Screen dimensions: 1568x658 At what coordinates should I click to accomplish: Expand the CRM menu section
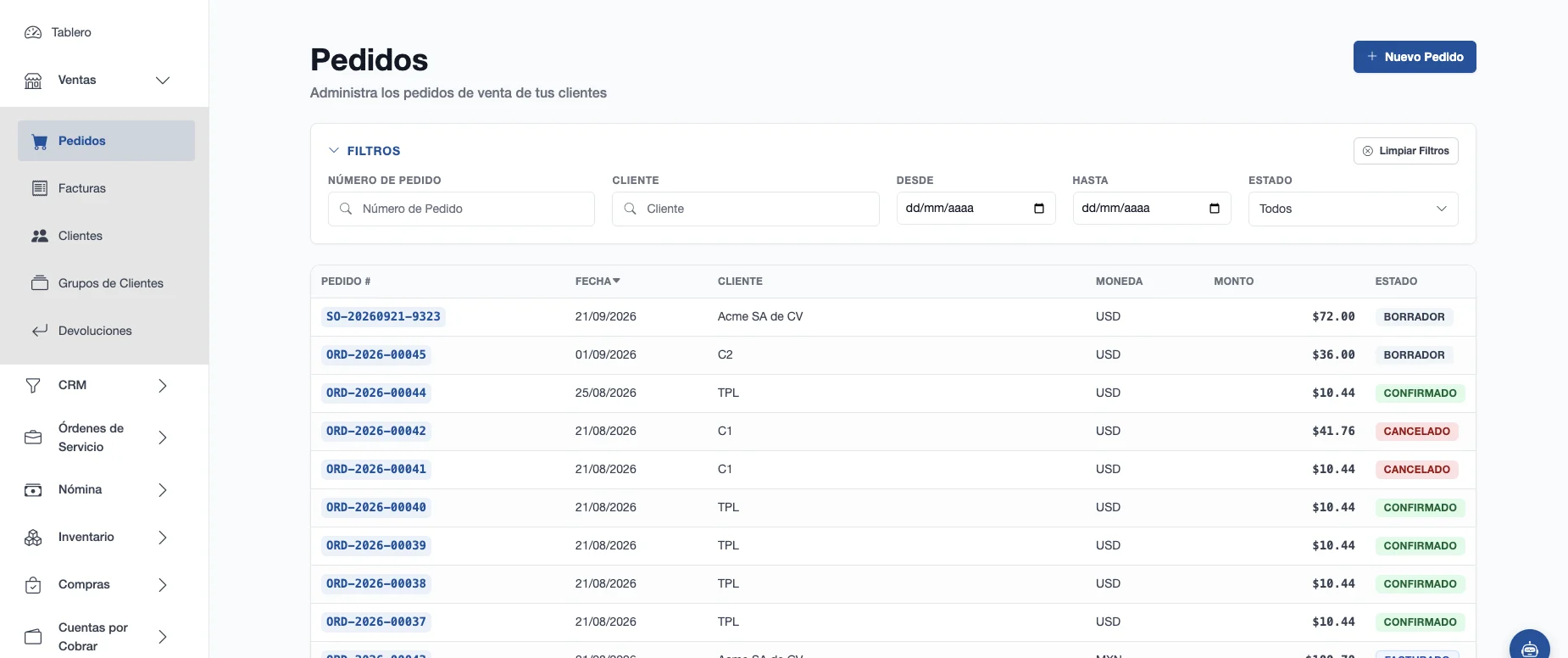163,386
